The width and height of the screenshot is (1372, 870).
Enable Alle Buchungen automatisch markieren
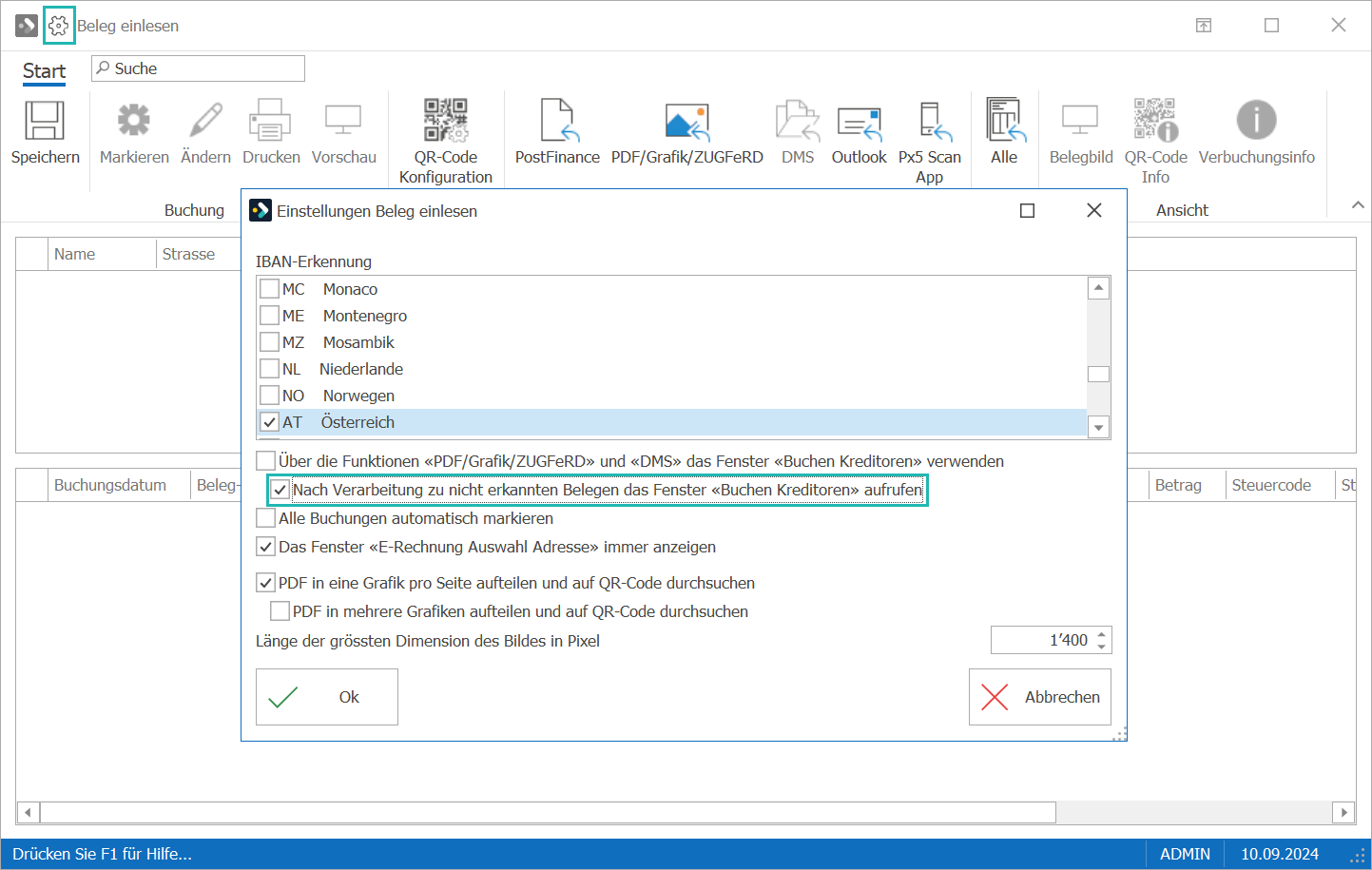(x=266, y=518)
